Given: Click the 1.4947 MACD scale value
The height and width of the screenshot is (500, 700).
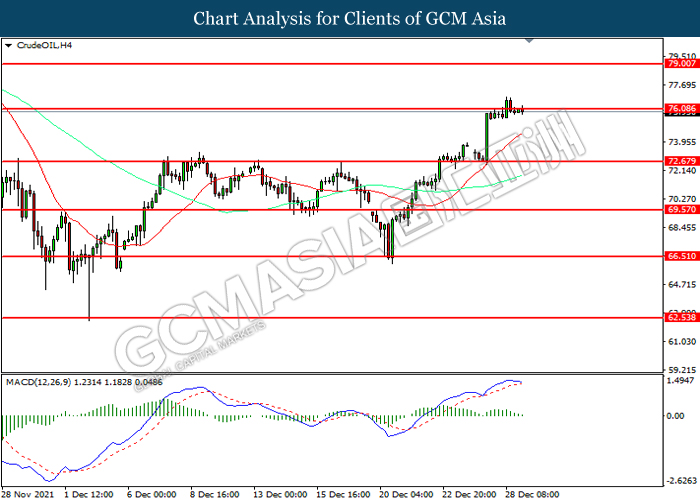Looking at the screenshot, I should [680, 380].
